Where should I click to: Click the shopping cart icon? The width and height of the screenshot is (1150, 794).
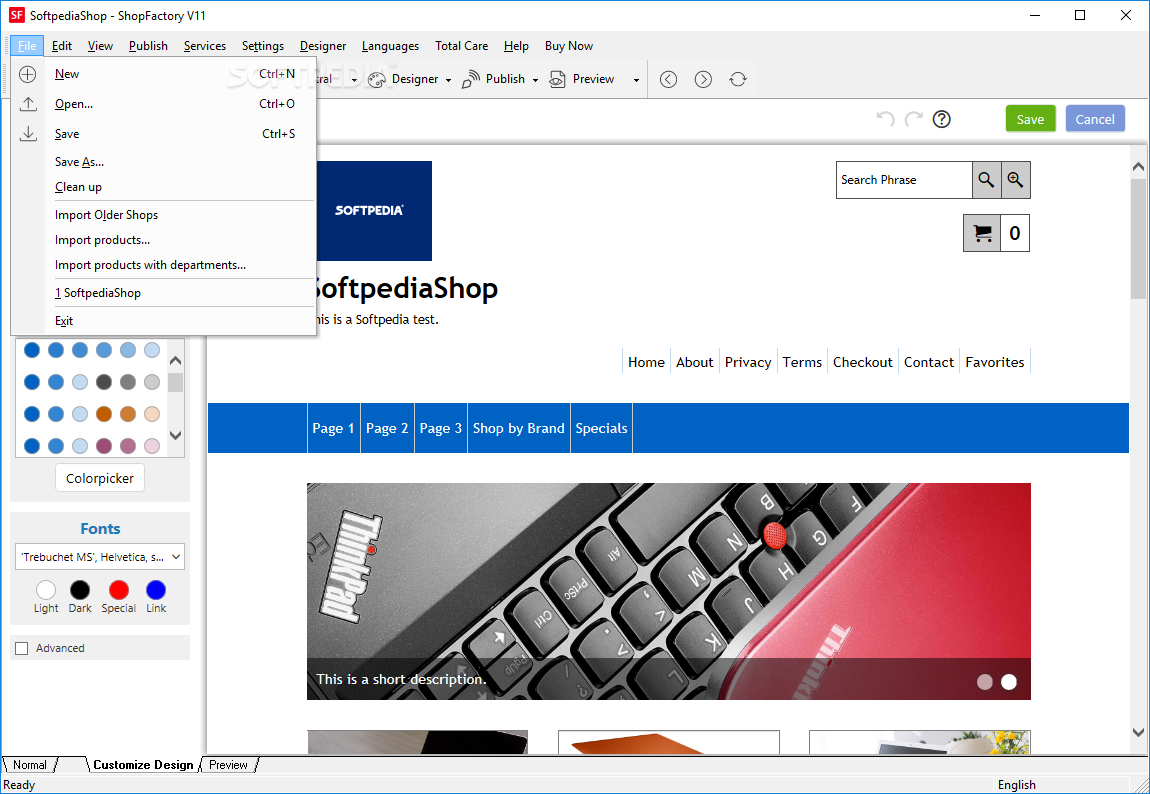click(x=982, y=233)
